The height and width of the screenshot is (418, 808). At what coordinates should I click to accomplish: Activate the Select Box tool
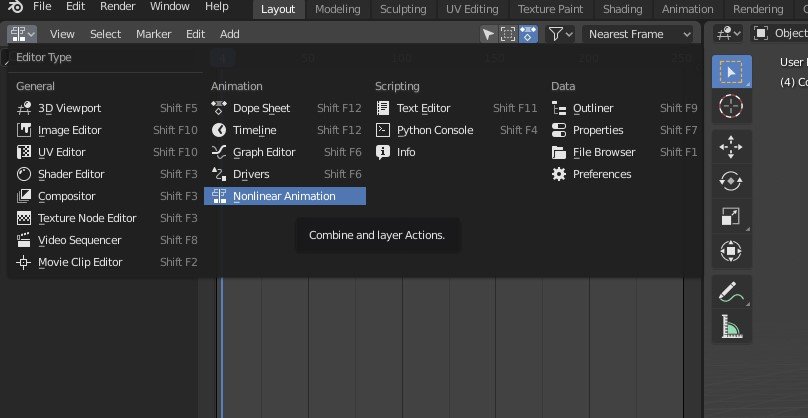(731, 71)
